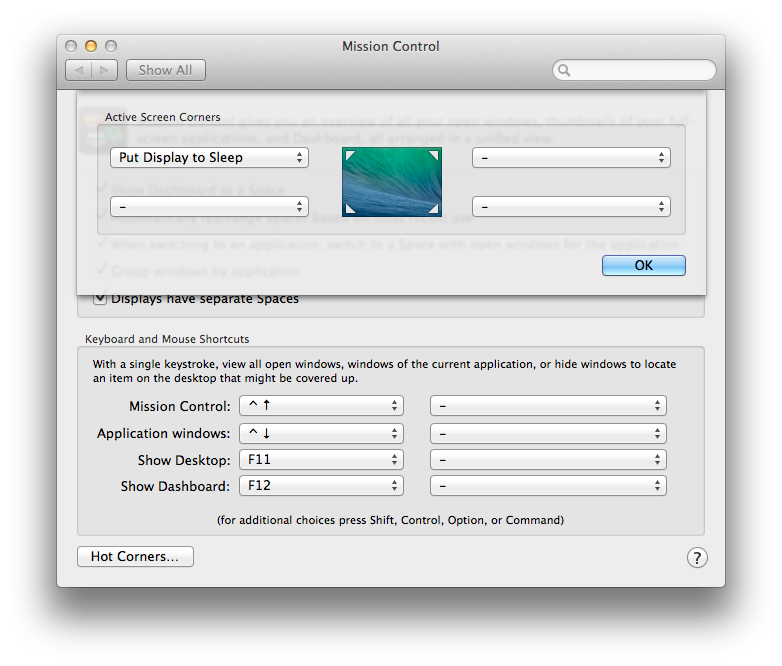This screenshot has height=666, width=782.
Task: Open Show Desktop F11 shortcut dropdown
Action: 321,459
